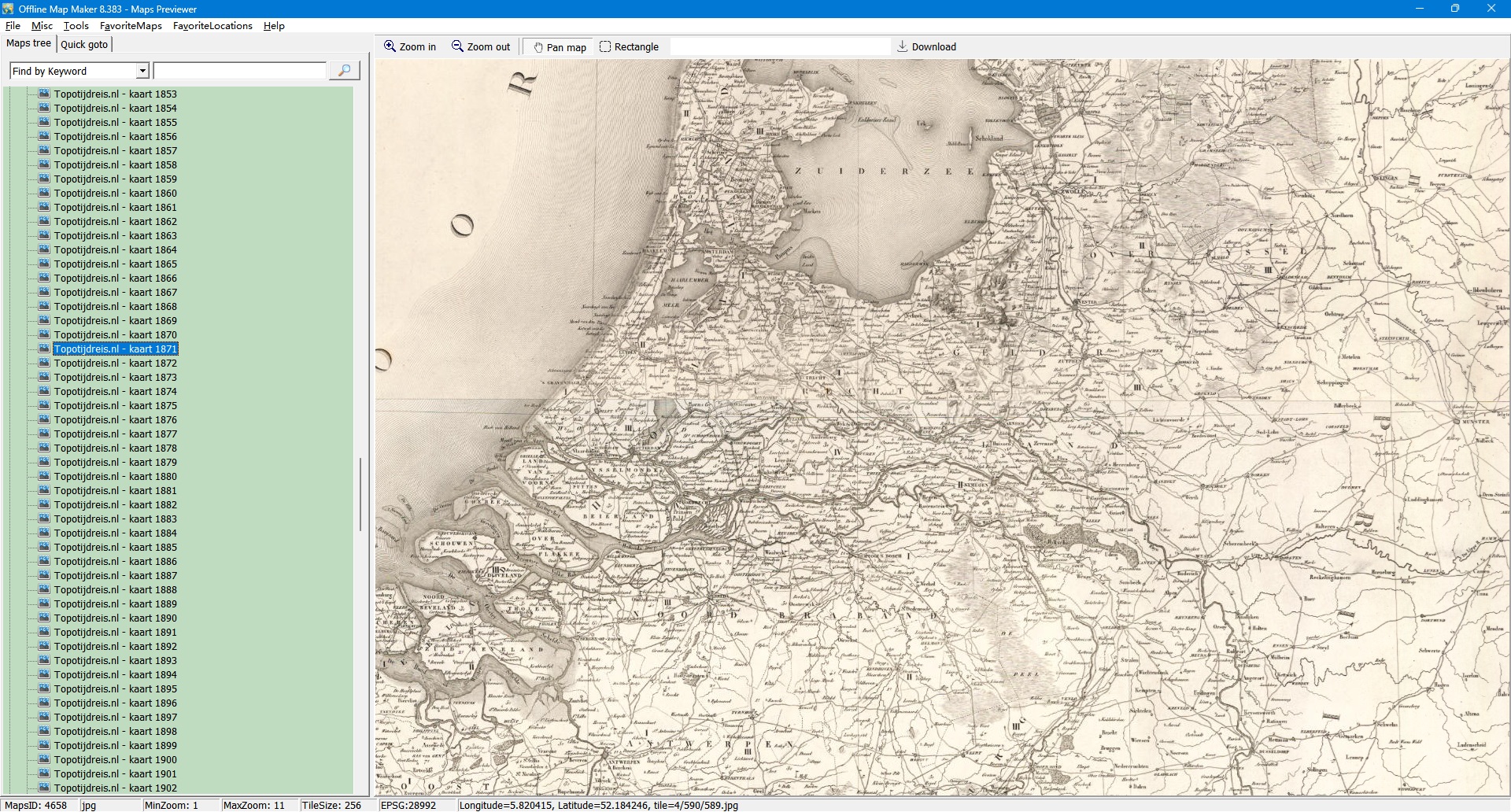Click the maps tree vertical scrollbar
The width and height of the screenshot is (1511, 812).
(x=360, y=494)
